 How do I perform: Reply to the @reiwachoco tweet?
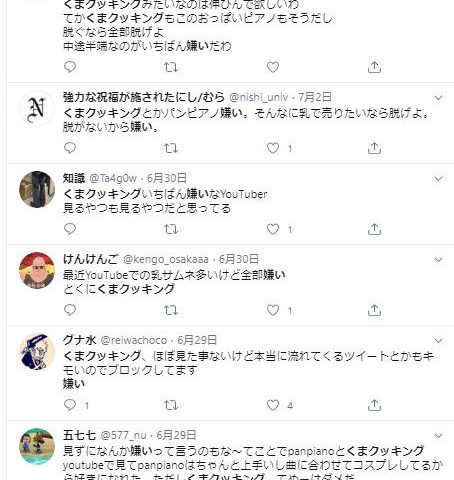[x=70, y=405]
